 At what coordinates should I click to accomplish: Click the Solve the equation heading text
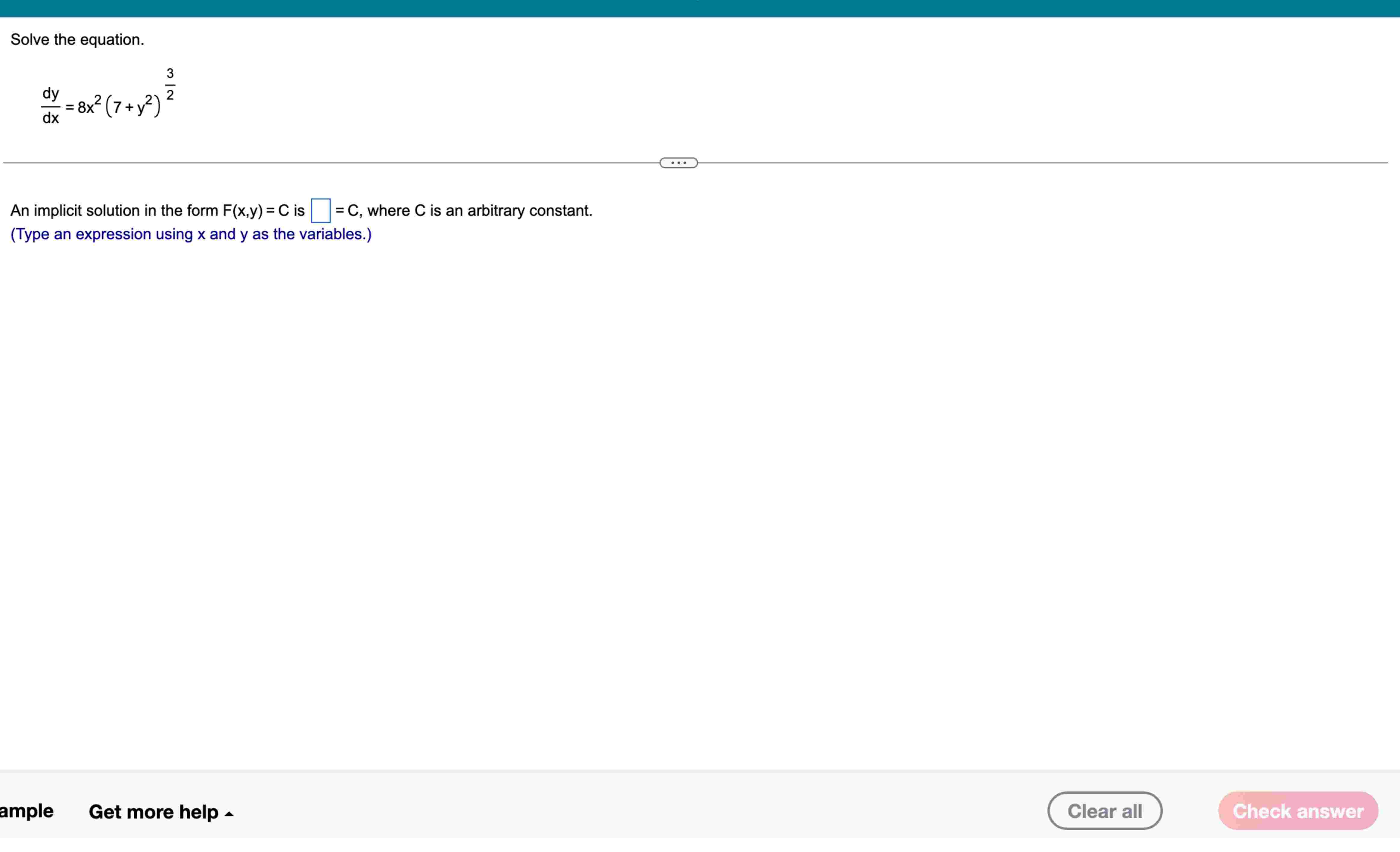click(77, 40)
